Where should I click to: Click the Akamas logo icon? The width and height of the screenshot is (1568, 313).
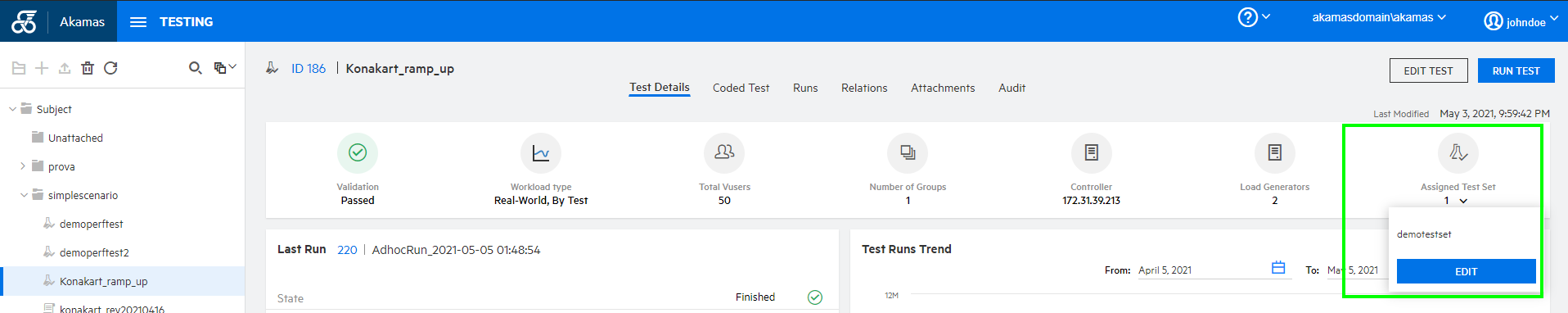pyautogui.click(x=24, y=22)
